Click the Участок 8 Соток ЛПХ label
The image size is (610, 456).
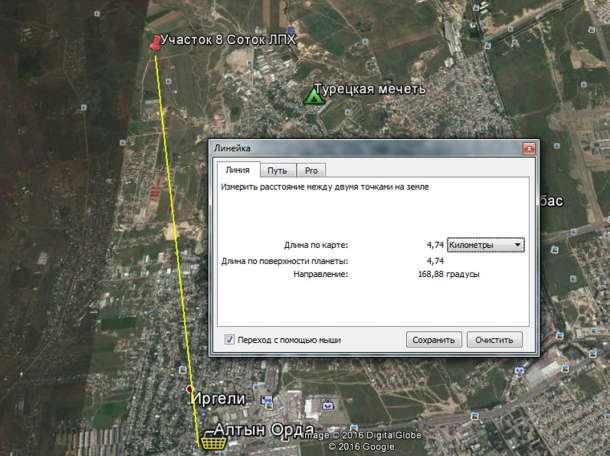coord(229,38)
